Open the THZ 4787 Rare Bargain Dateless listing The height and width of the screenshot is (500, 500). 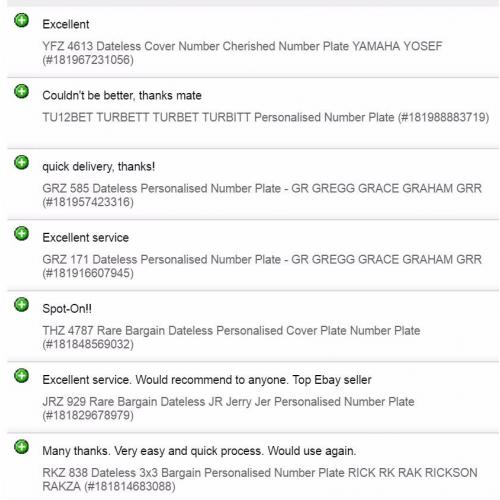coord(231,337)
